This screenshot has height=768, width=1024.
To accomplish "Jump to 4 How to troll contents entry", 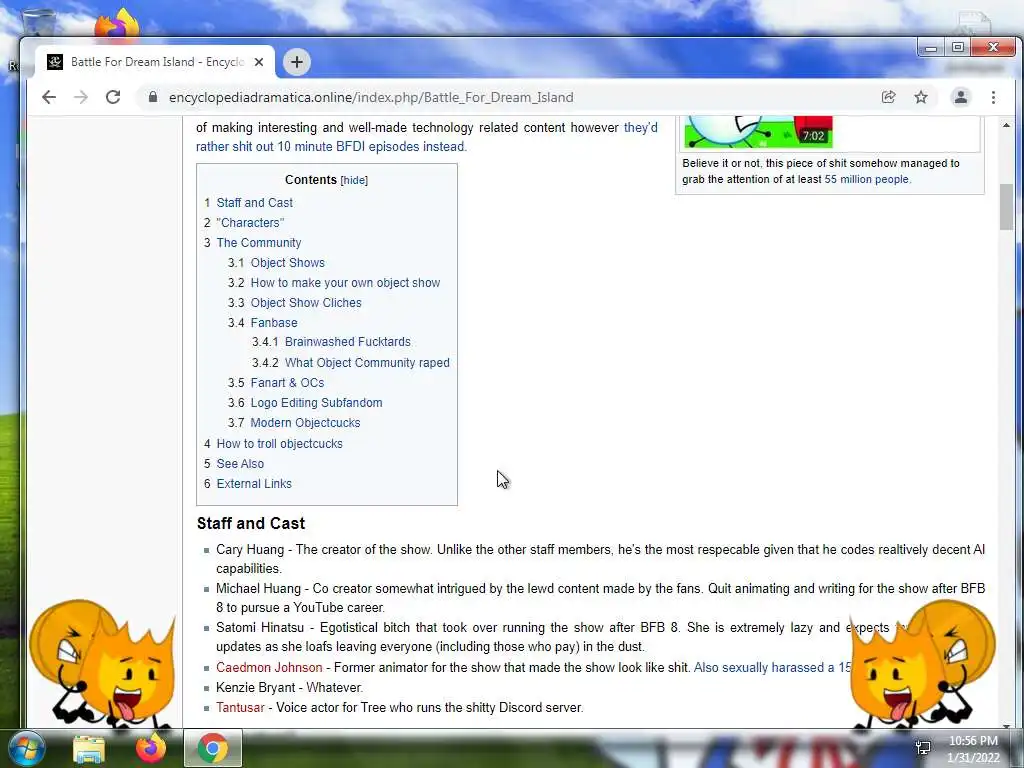I will click(x=280, y=443).
